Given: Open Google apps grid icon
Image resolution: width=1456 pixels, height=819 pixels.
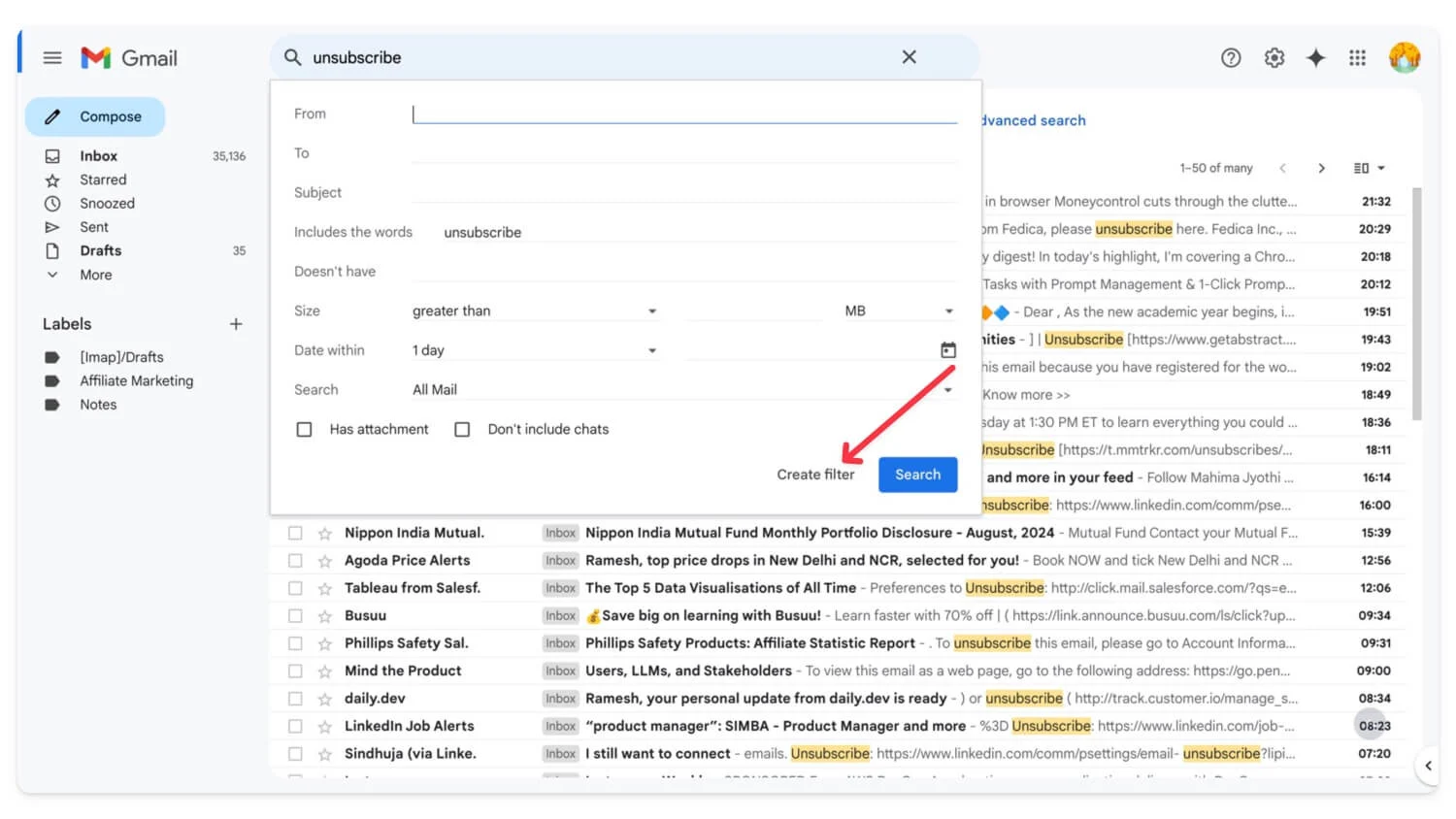Looking at the screenshot, I should [1358, 58].
